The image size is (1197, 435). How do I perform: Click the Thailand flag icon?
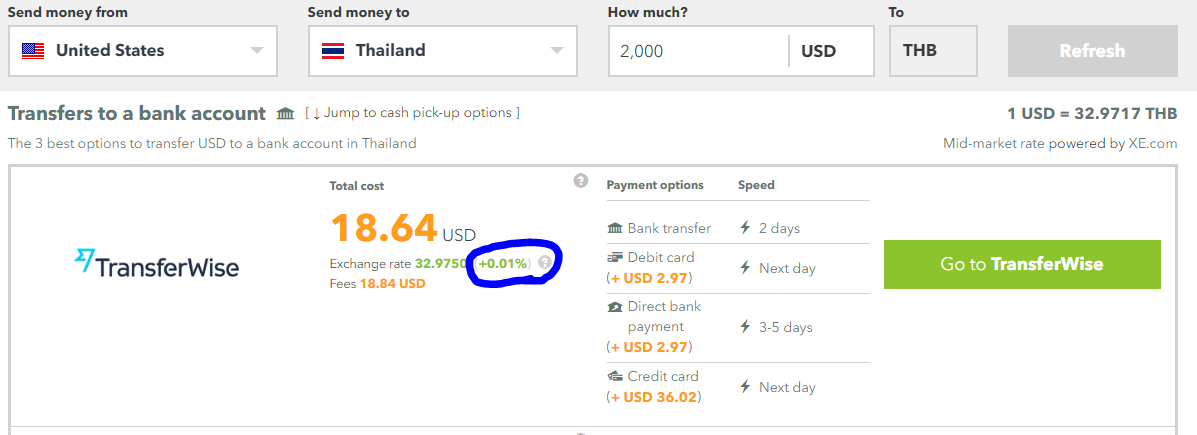333,51
